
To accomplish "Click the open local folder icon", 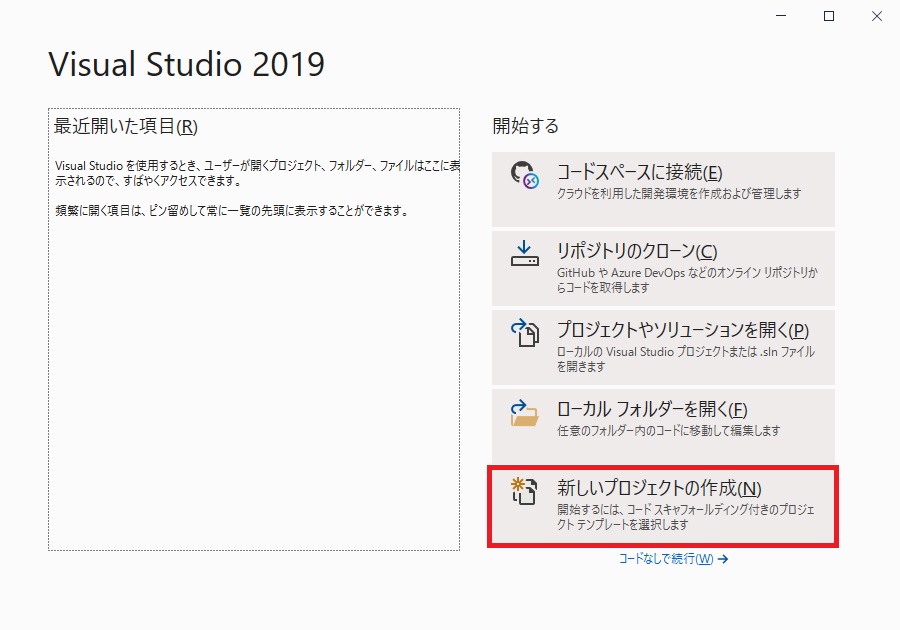I will [525, 413].
